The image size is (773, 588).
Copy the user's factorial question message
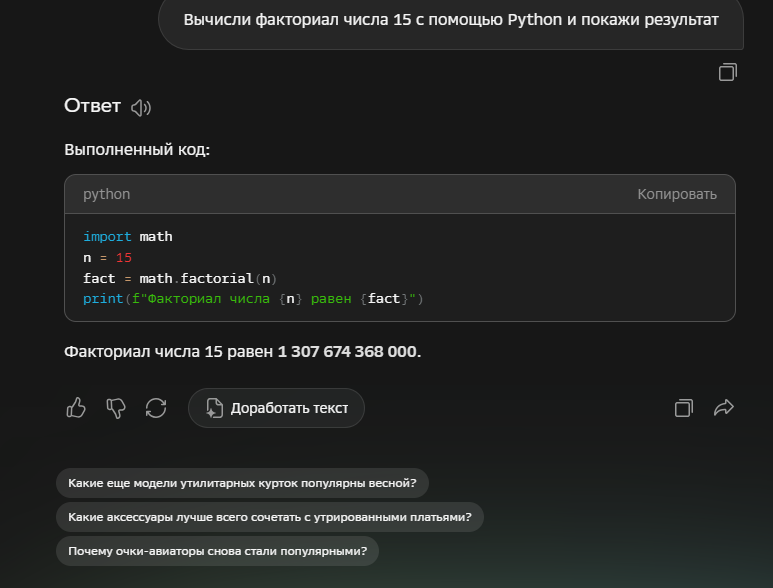click(x=728, y=72)
